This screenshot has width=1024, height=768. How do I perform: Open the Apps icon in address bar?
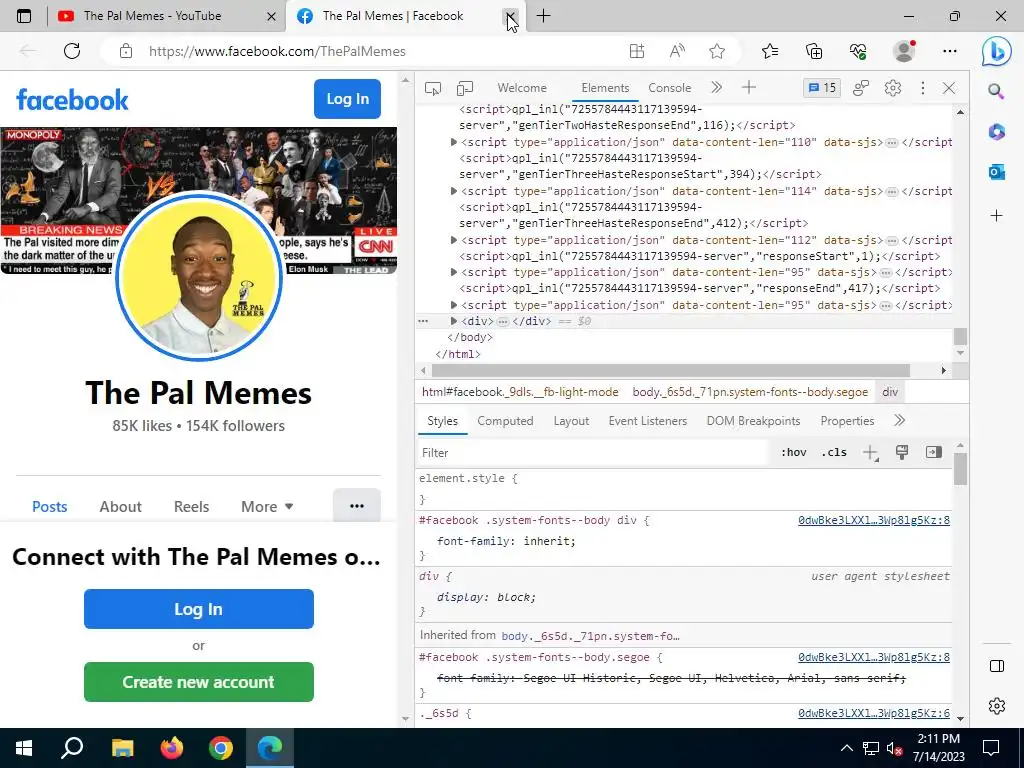(637, 51)
